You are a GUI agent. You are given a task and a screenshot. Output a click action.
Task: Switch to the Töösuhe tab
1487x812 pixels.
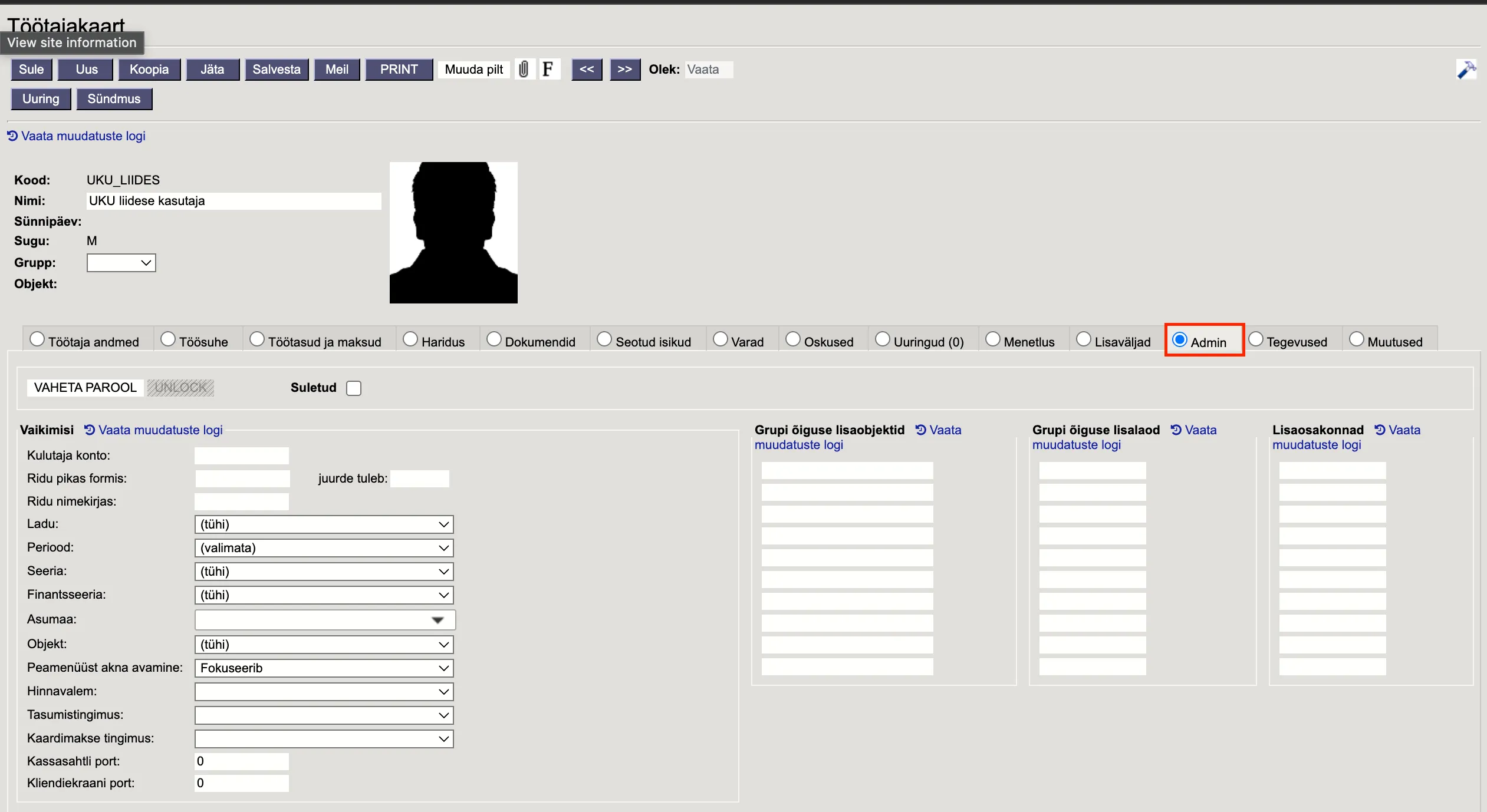(x=168, y=339)
